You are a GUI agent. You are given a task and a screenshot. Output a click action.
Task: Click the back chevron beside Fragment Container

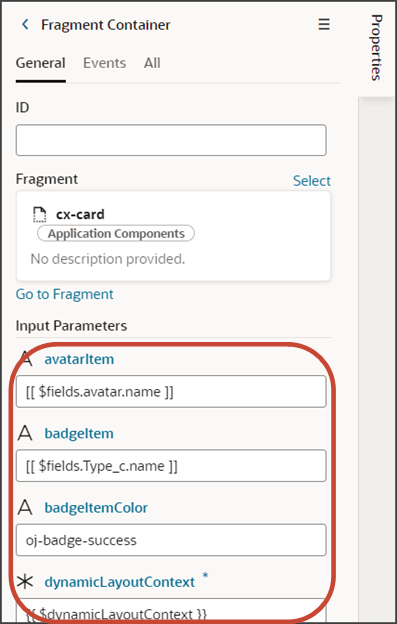(25, 25)
